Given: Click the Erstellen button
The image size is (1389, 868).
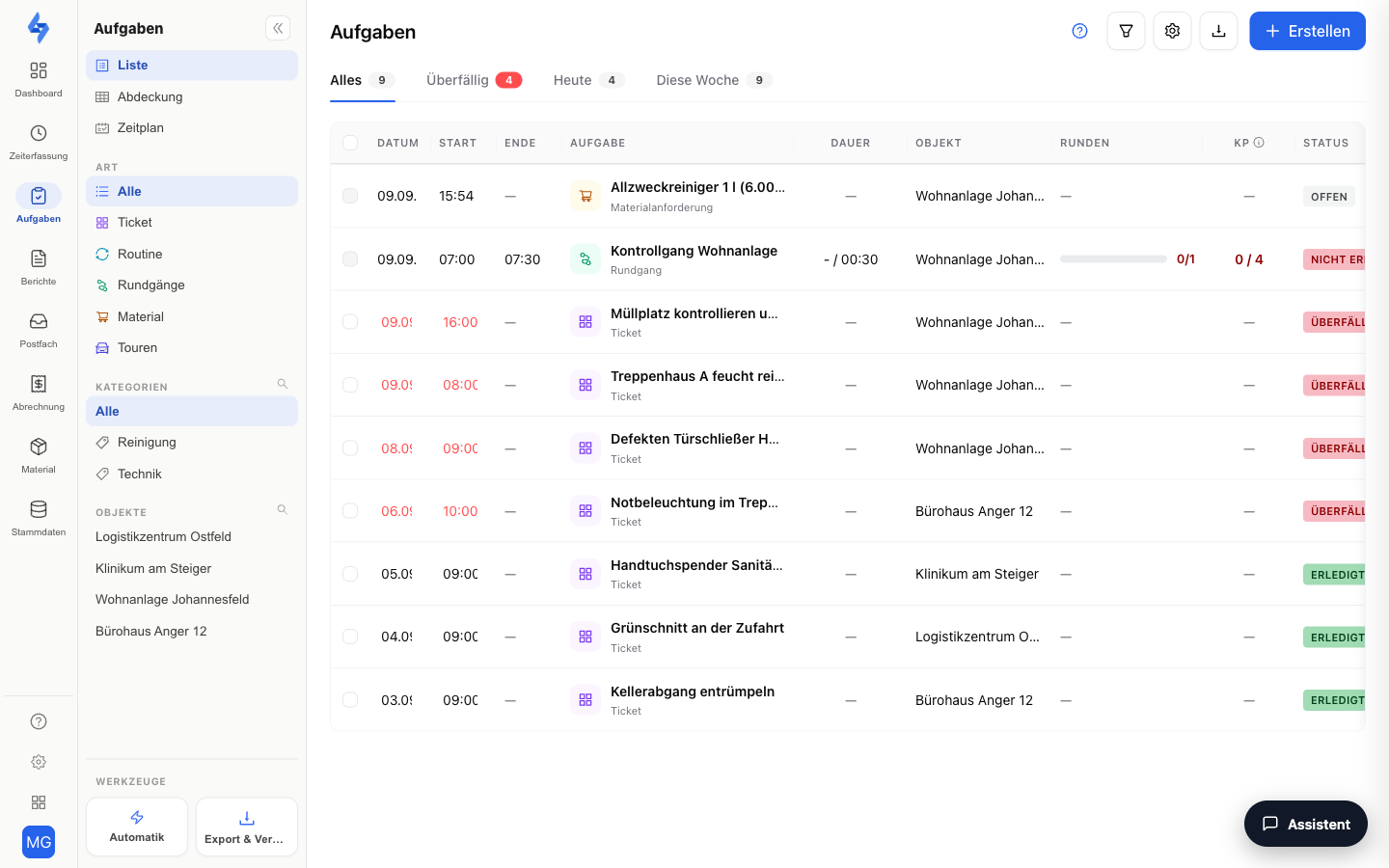Looking at the screenshot, I should click(1307, 31).
